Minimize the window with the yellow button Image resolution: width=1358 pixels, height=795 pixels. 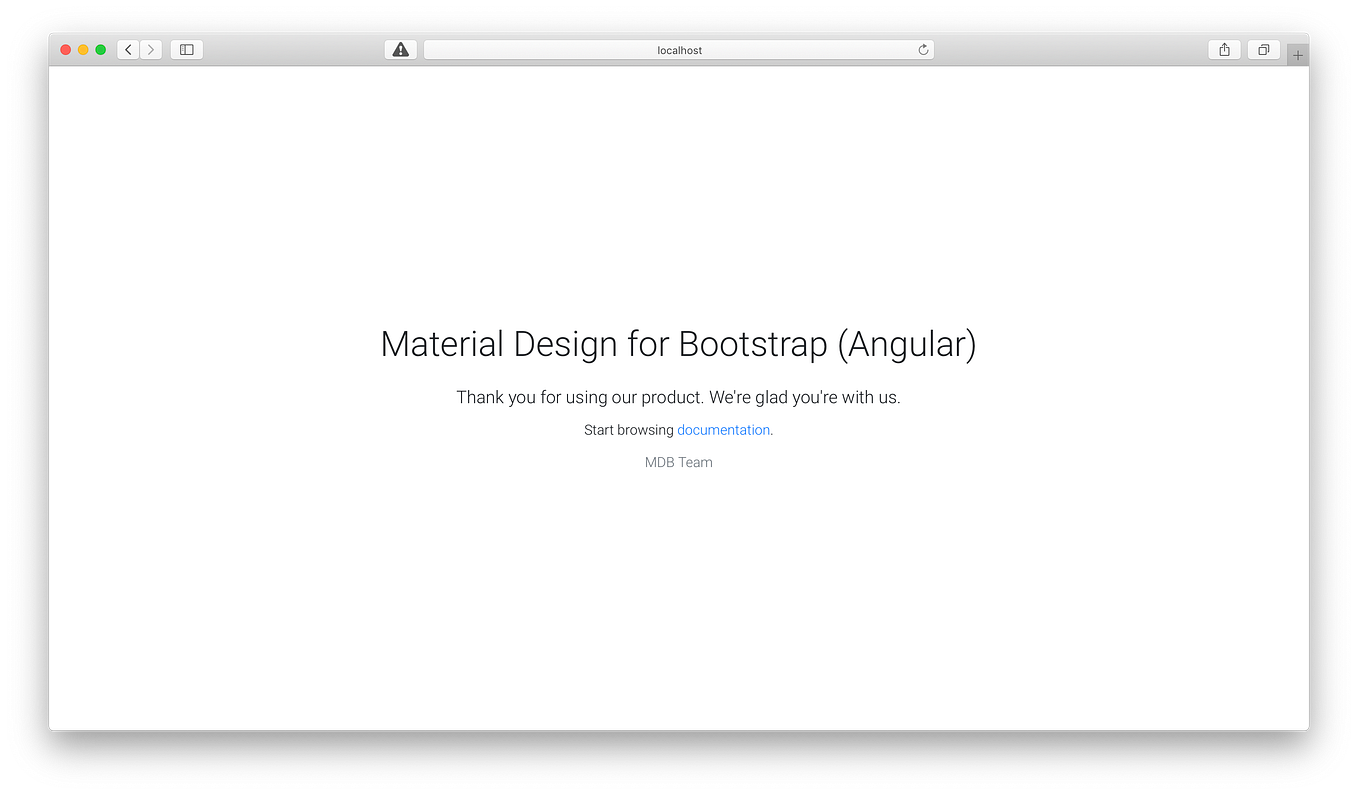82,49
